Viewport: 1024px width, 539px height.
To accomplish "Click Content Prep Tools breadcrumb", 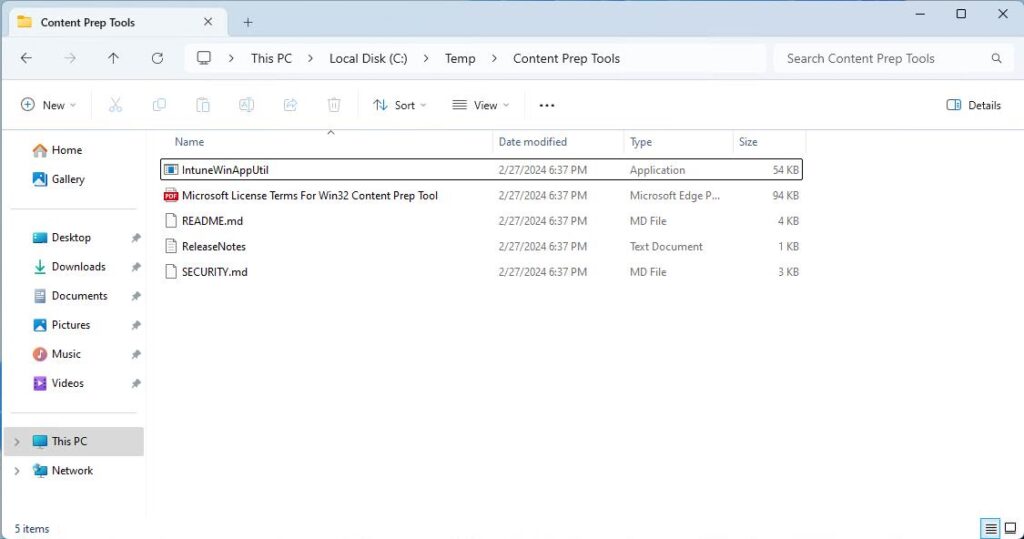I will pos(566,58).
